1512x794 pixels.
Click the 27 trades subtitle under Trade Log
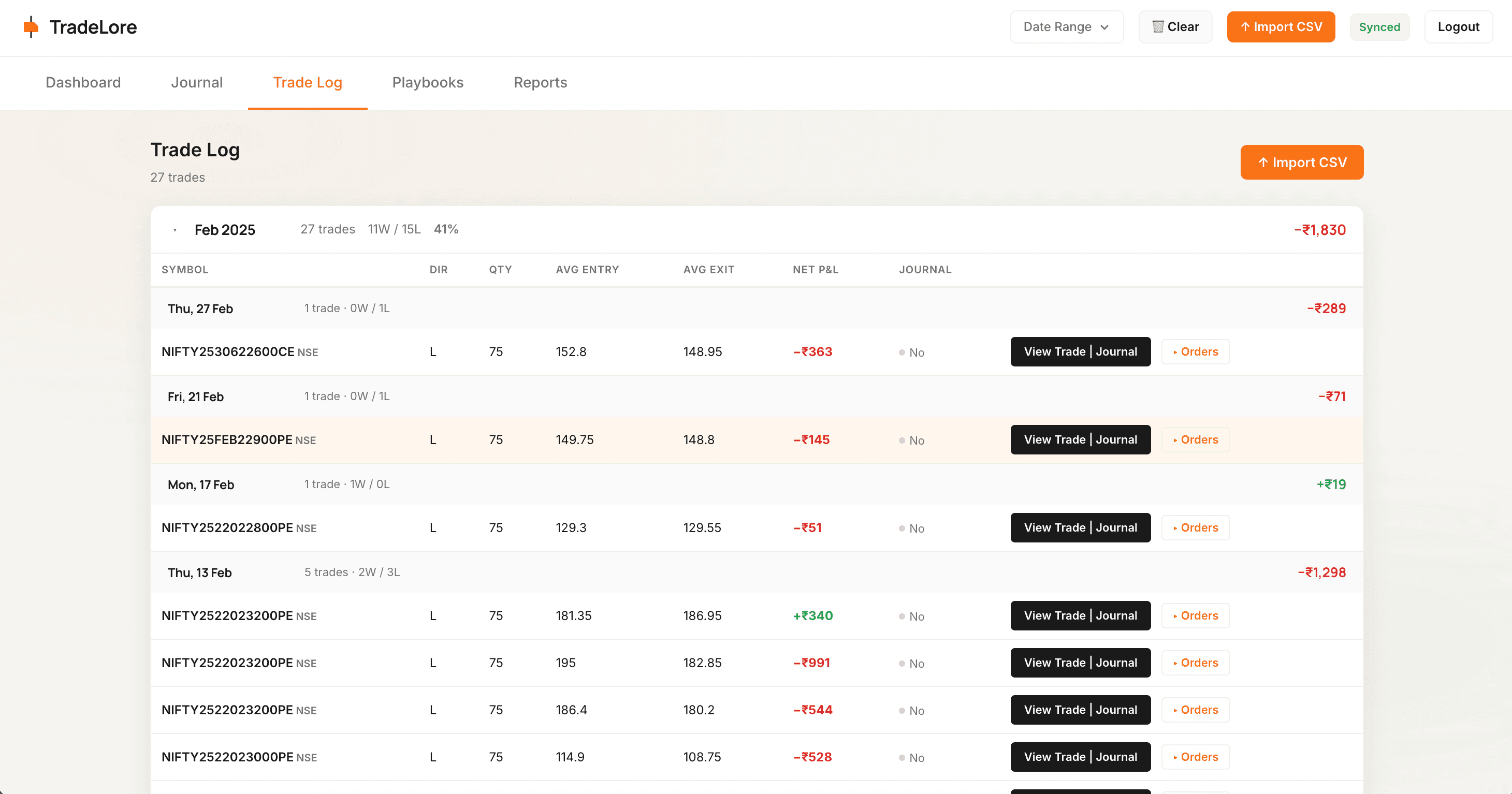(178, 177)
